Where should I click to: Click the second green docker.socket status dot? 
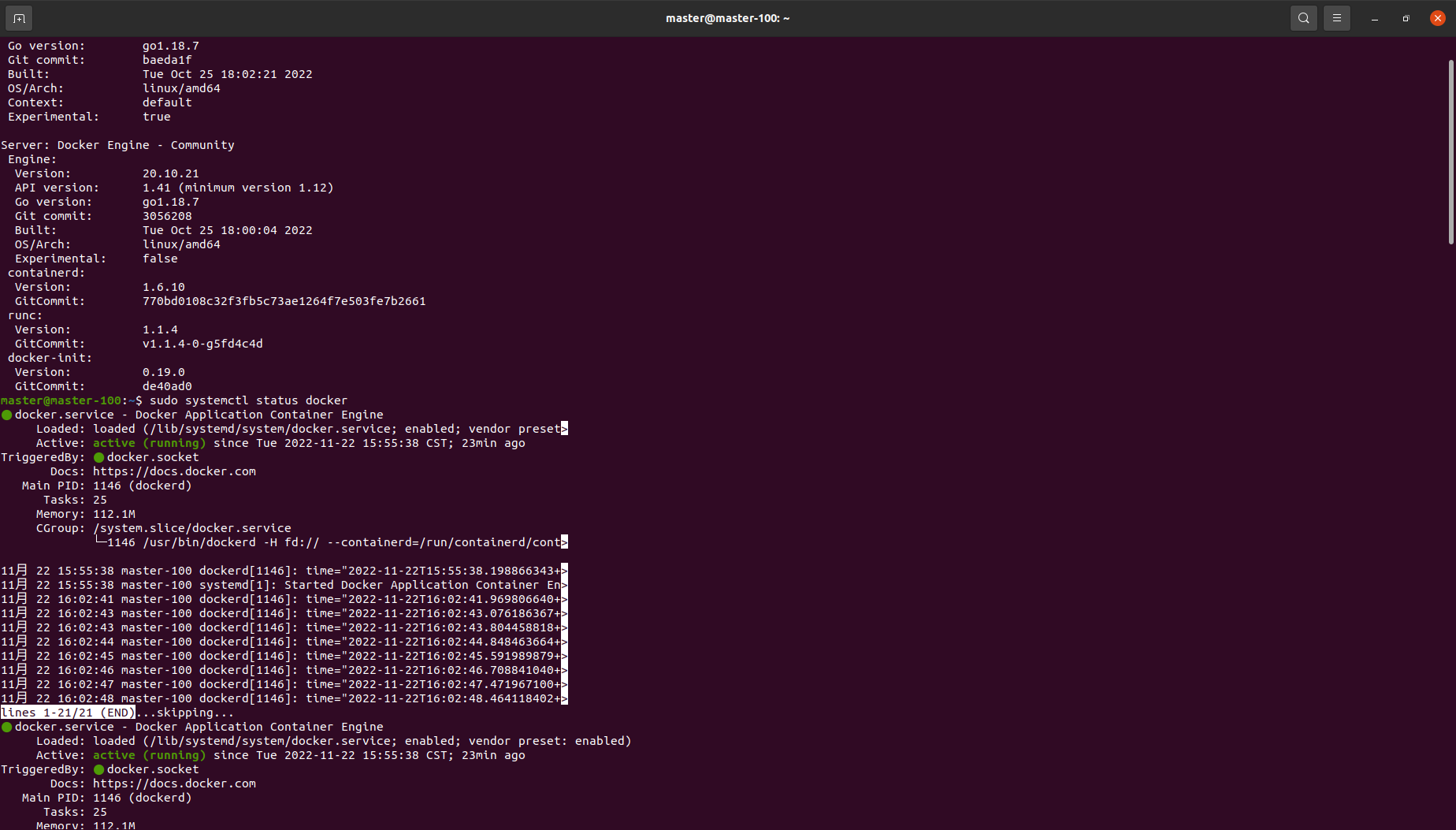(98, 769)
